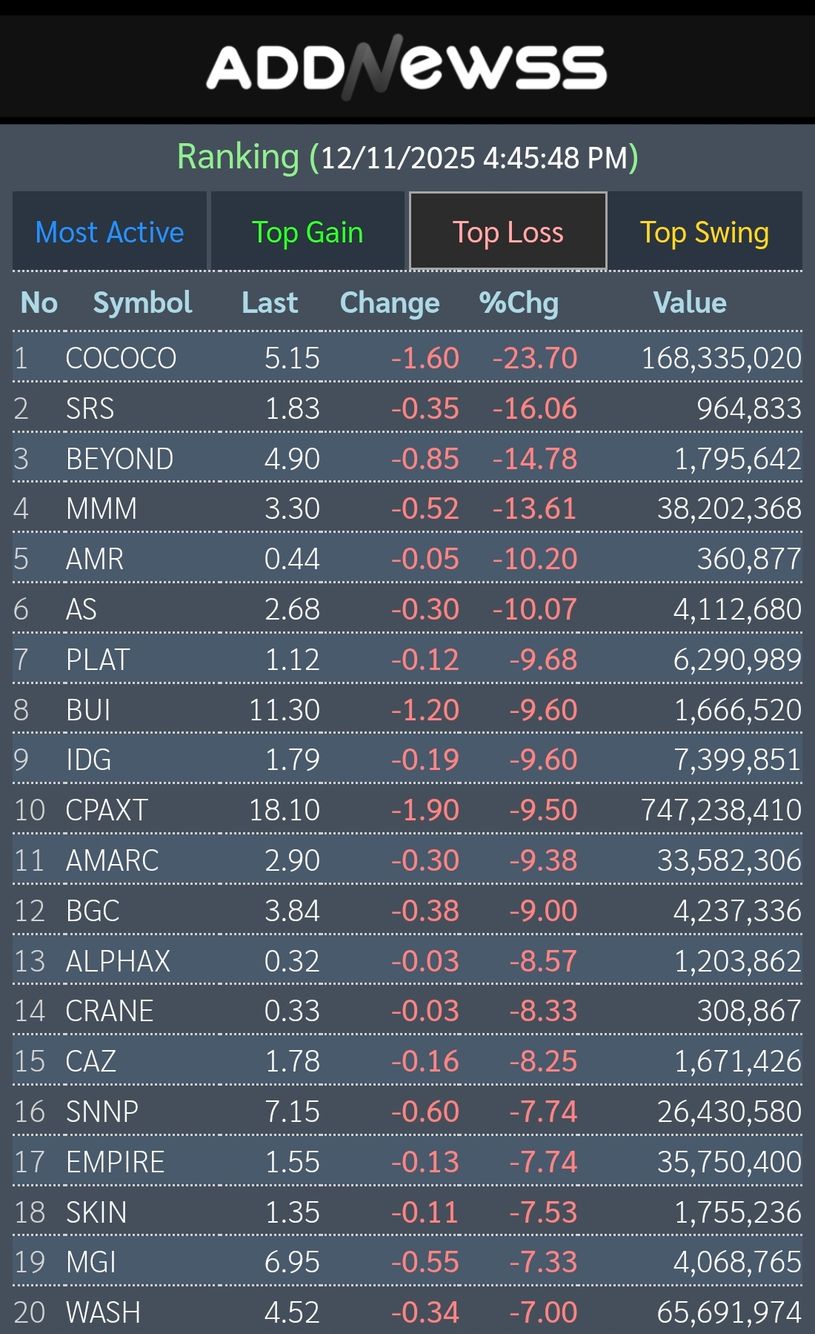Click the Change column header
This screenshot has height=1334, width=815.
(x=389, y=302)
